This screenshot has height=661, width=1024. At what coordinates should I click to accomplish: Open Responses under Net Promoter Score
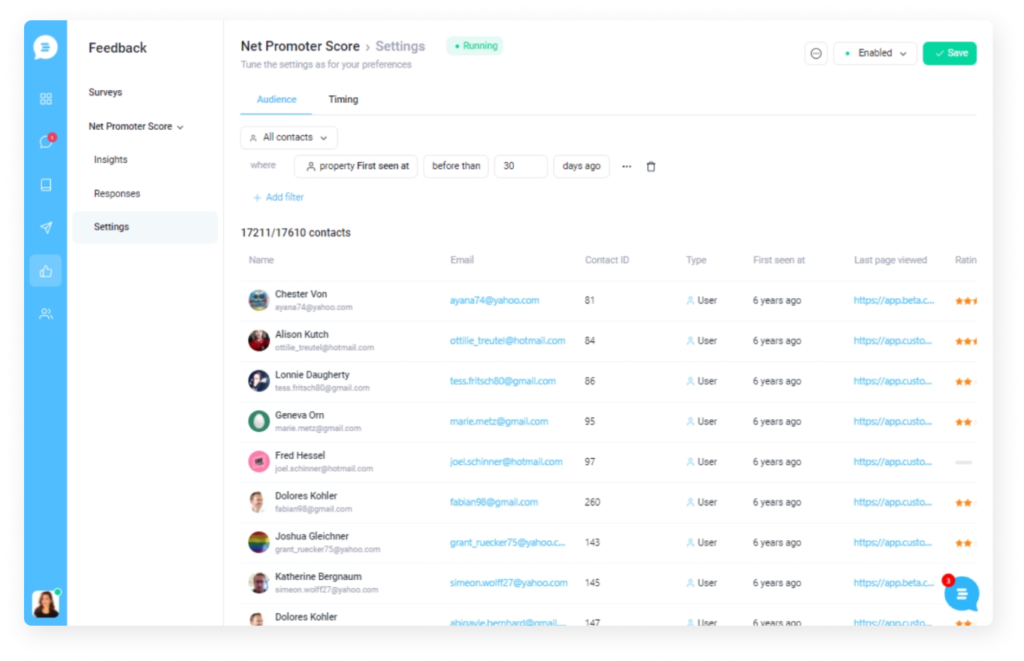point(117,194)
